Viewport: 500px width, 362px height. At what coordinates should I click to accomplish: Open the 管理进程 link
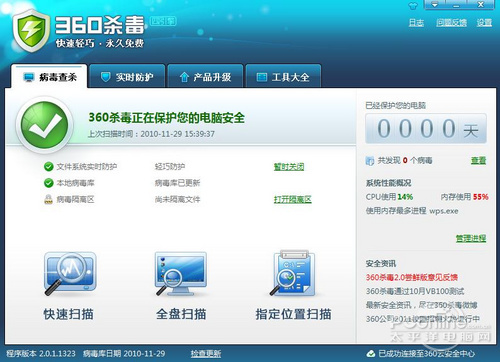point(471,238)
